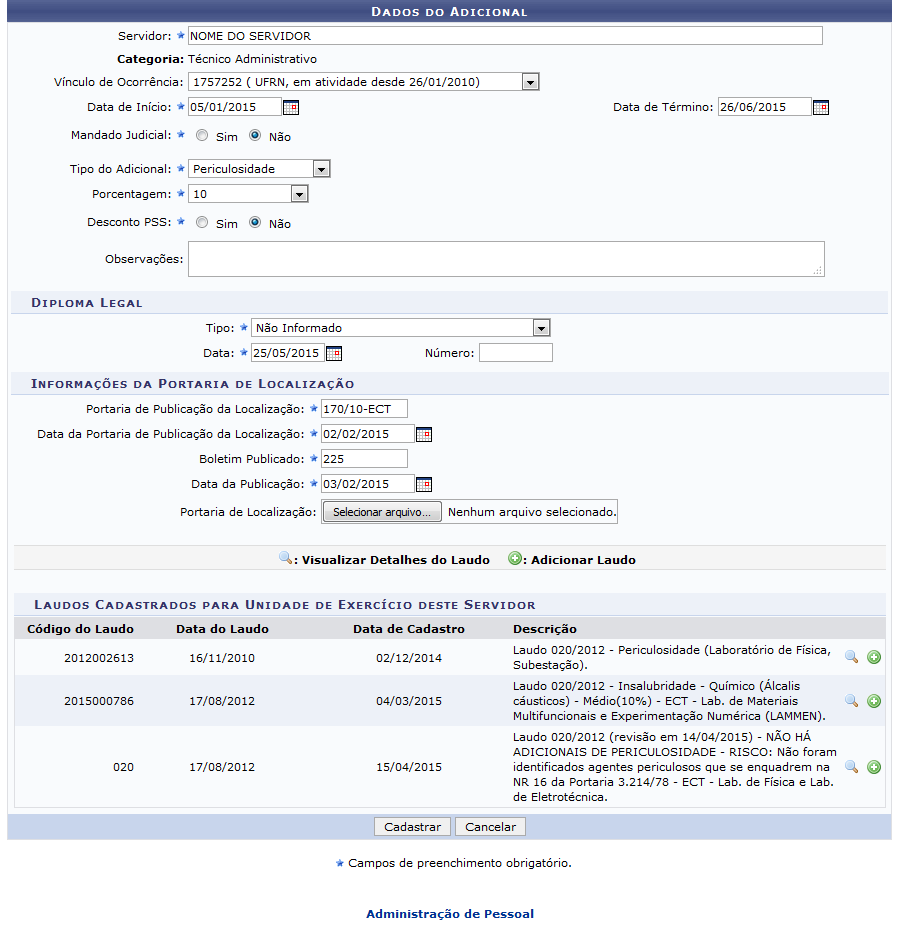
Task: View details of laudo code 020
Action: point(851,767)
